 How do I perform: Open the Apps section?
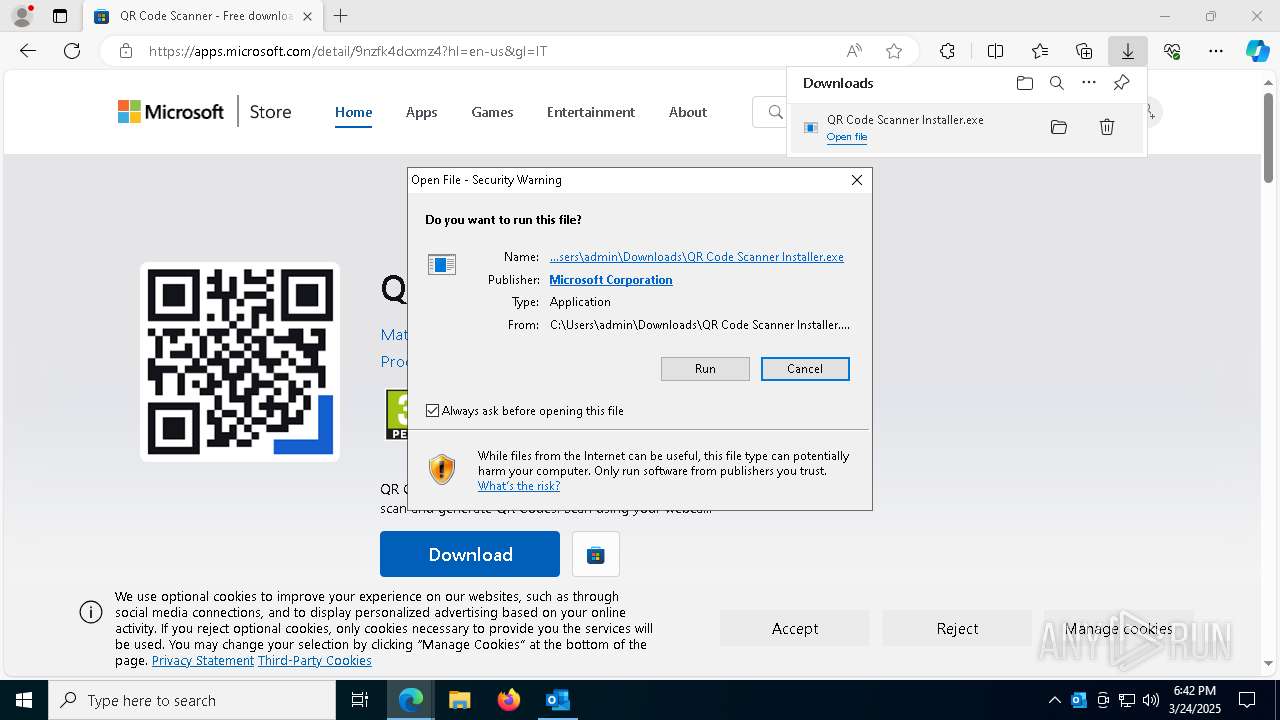pos(421,112)
